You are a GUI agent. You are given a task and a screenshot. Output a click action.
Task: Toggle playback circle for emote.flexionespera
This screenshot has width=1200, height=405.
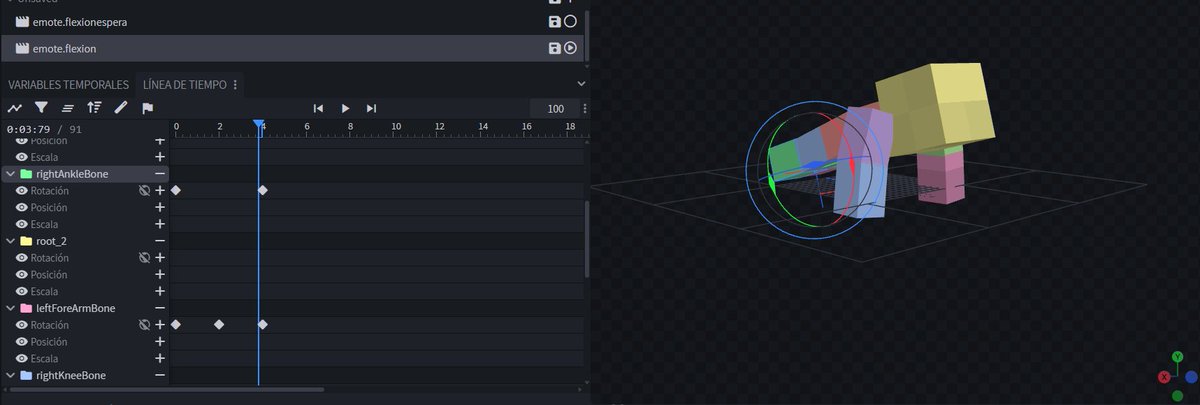point(570,21)
